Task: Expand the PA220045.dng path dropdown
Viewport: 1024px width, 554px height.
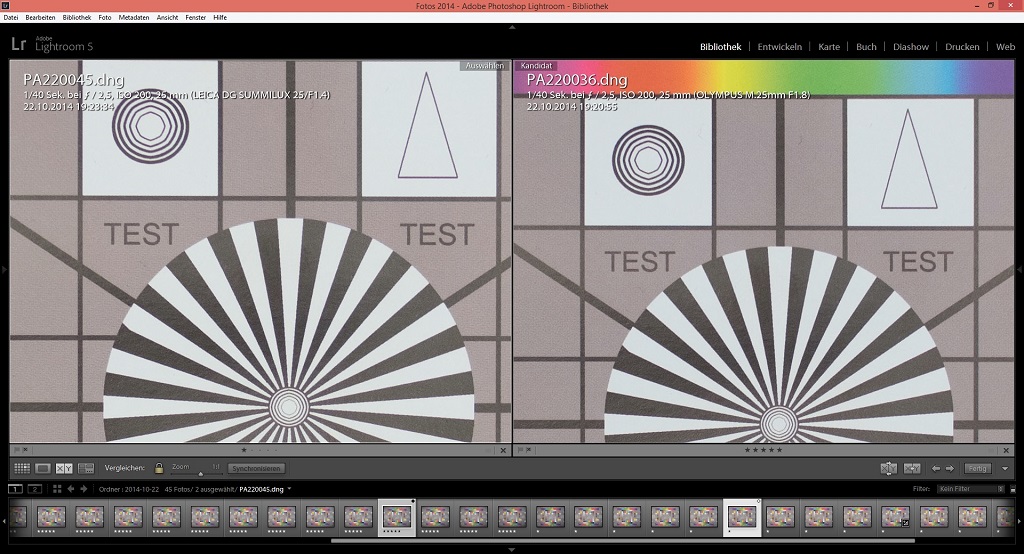Action: pos(289,489)
